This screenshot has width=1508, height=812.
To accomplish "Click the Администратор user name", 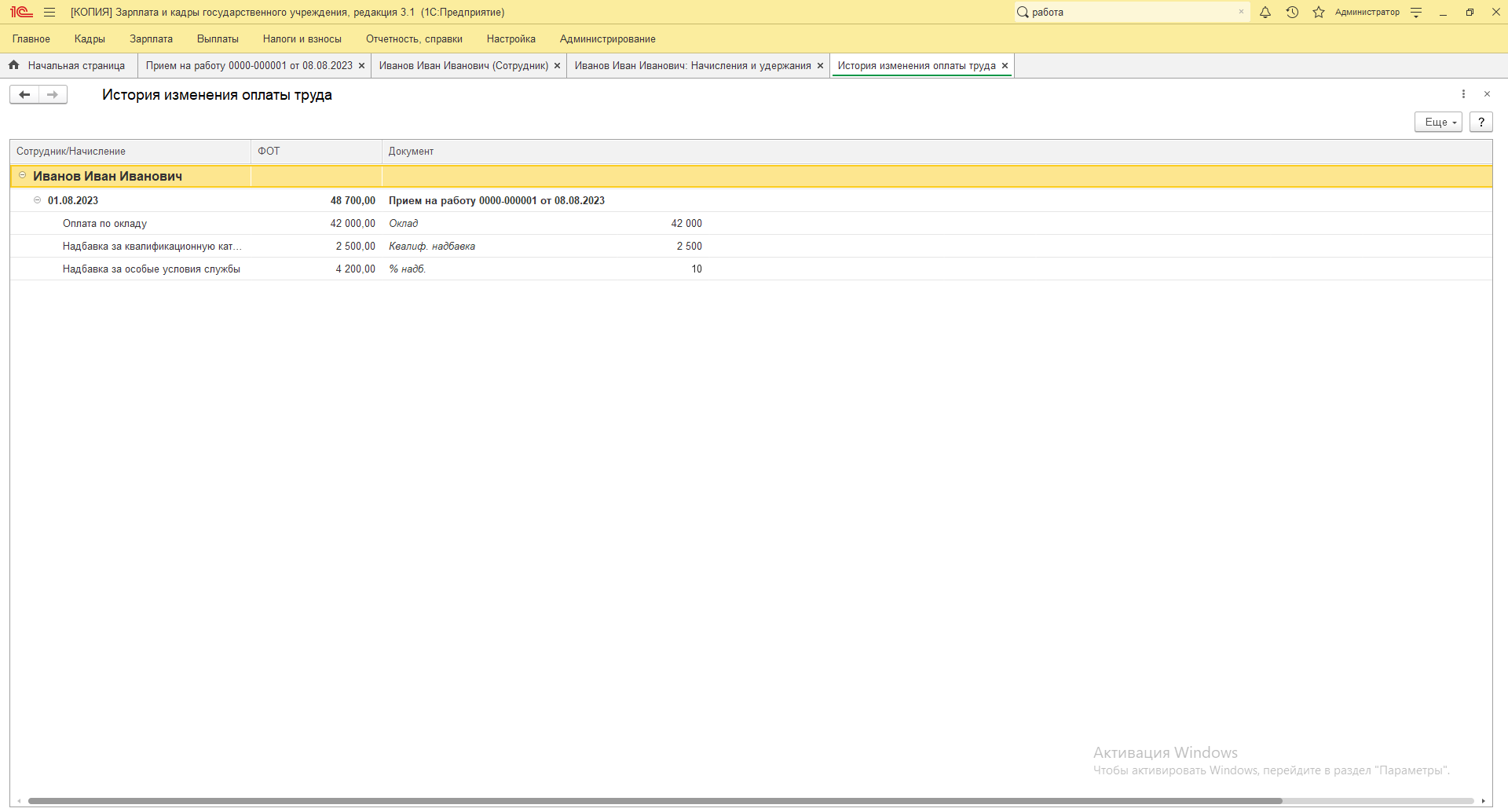I will click(x=1367, y=13).
